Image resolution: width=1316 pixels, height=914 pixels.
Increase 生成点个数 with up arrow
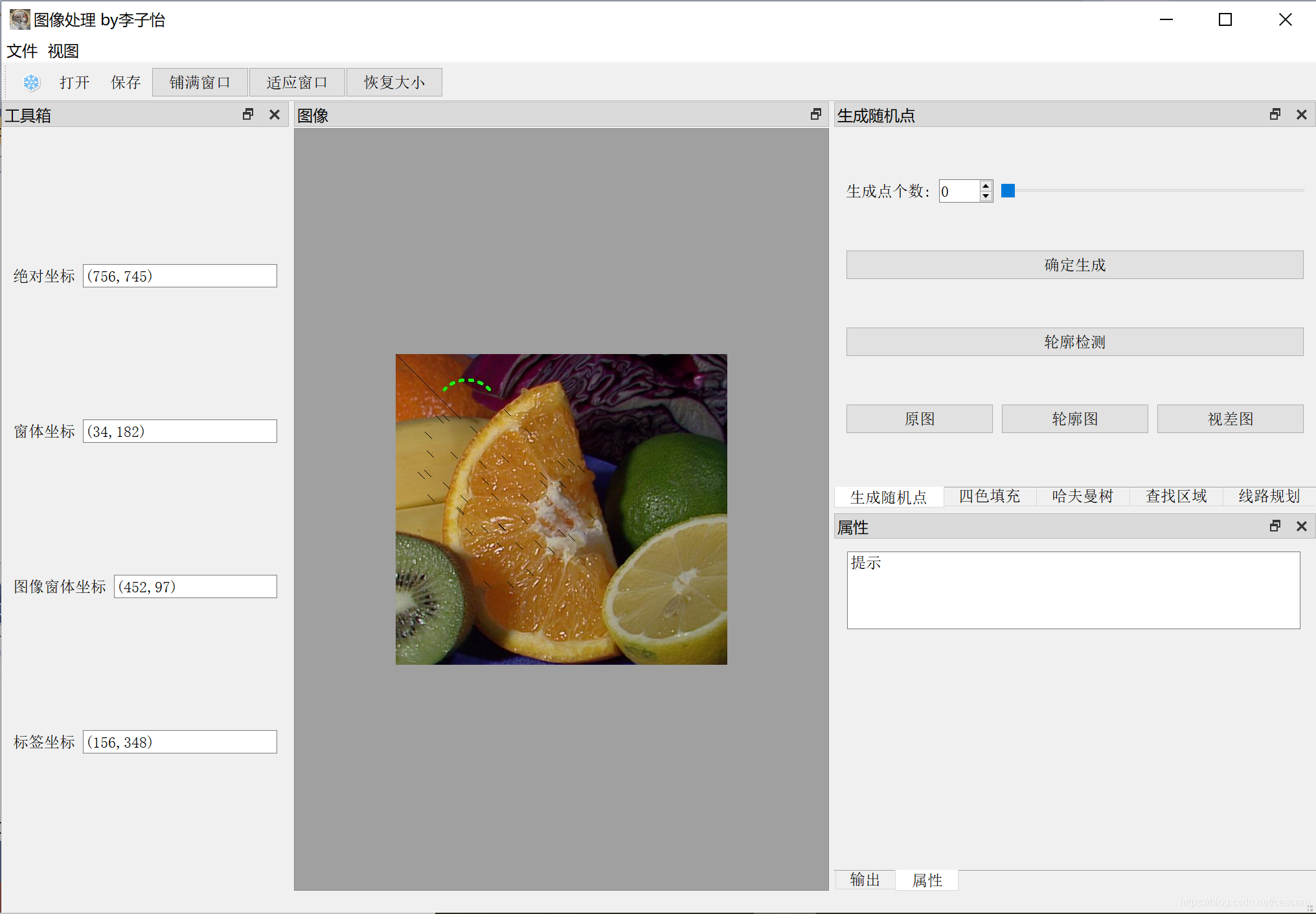(x=986, y=186)
